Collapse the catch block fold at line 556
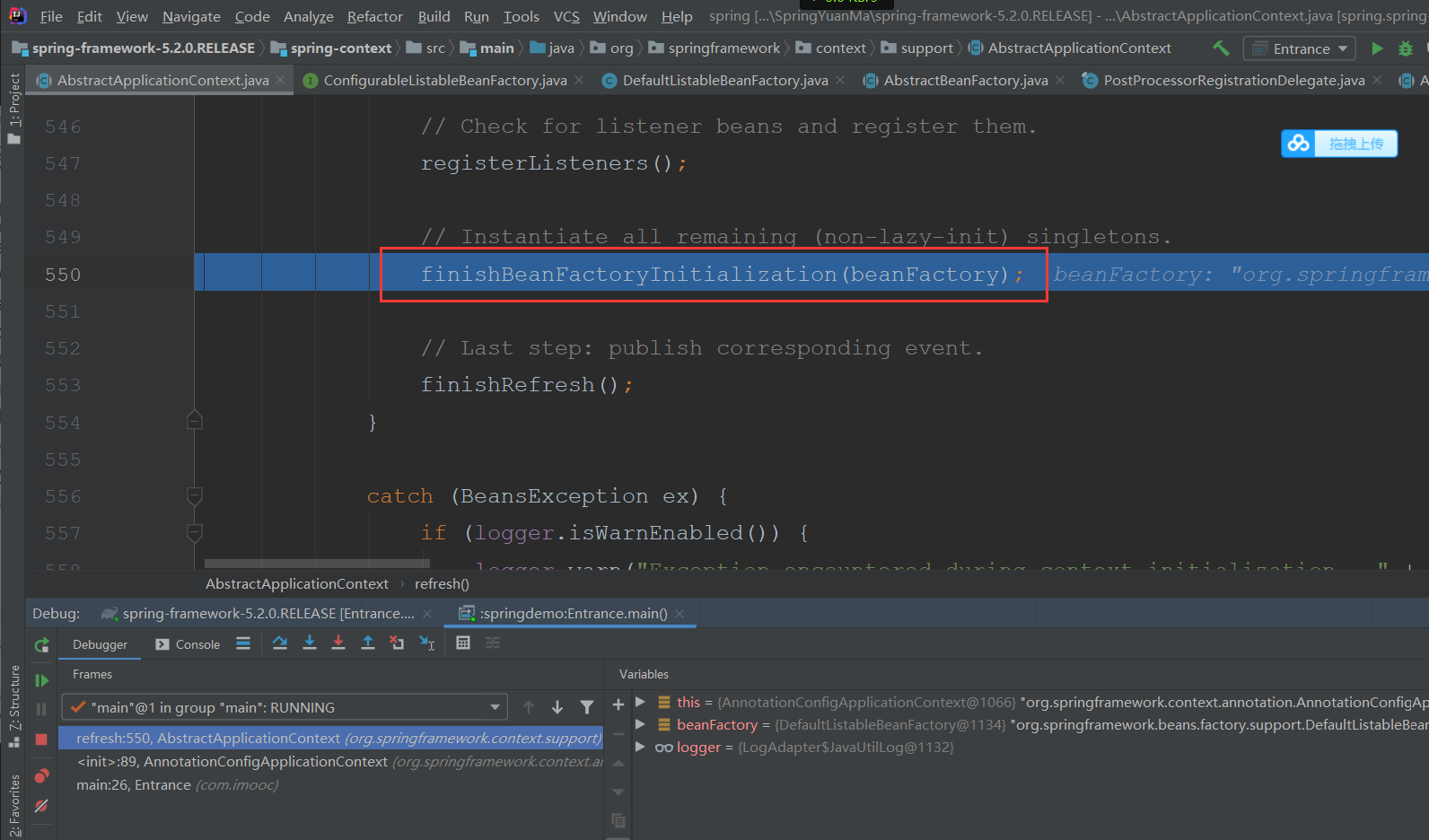This screenshot has width=1429, height=840. click(194, 495)
